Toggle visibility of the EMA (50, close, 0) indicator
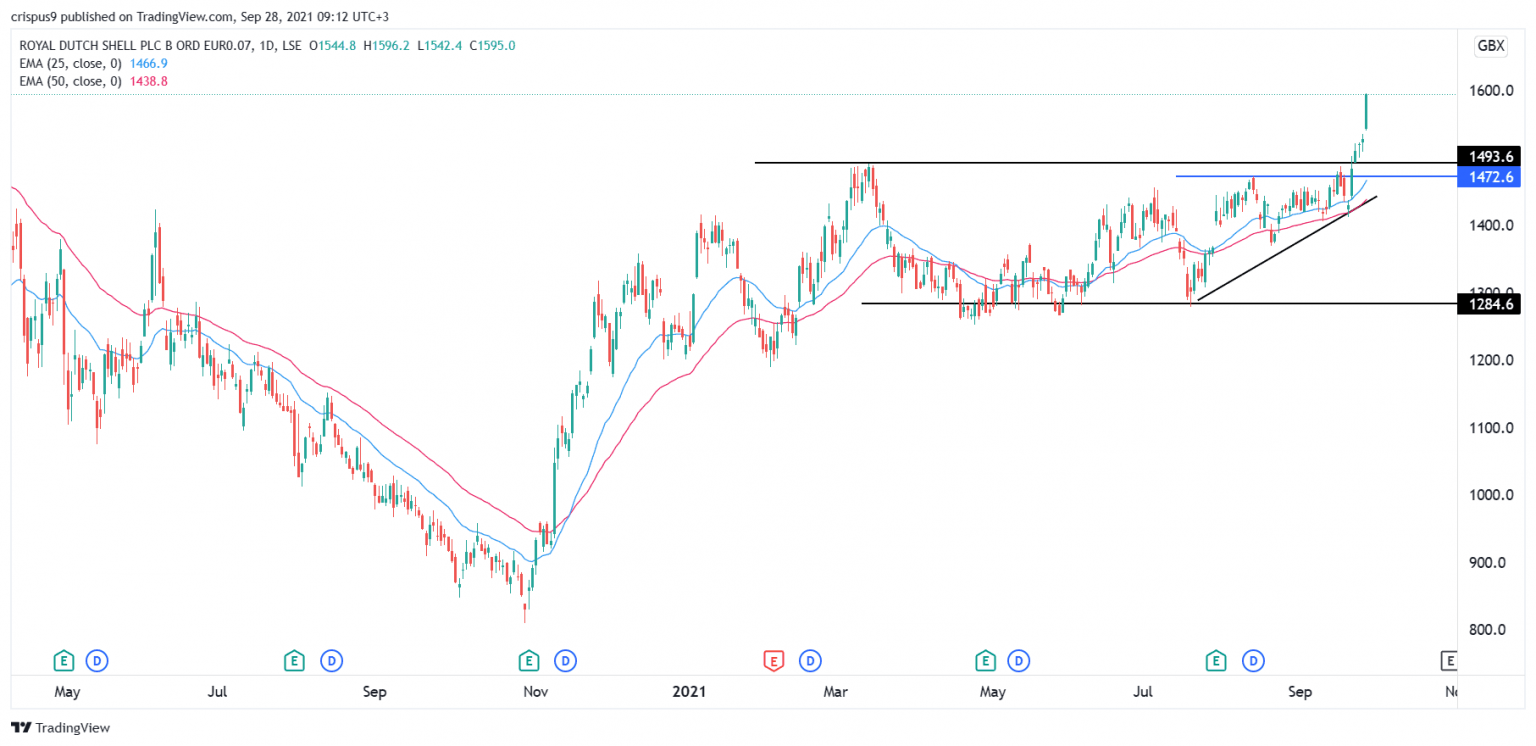 pyautogui.click(x=75, y=81)
